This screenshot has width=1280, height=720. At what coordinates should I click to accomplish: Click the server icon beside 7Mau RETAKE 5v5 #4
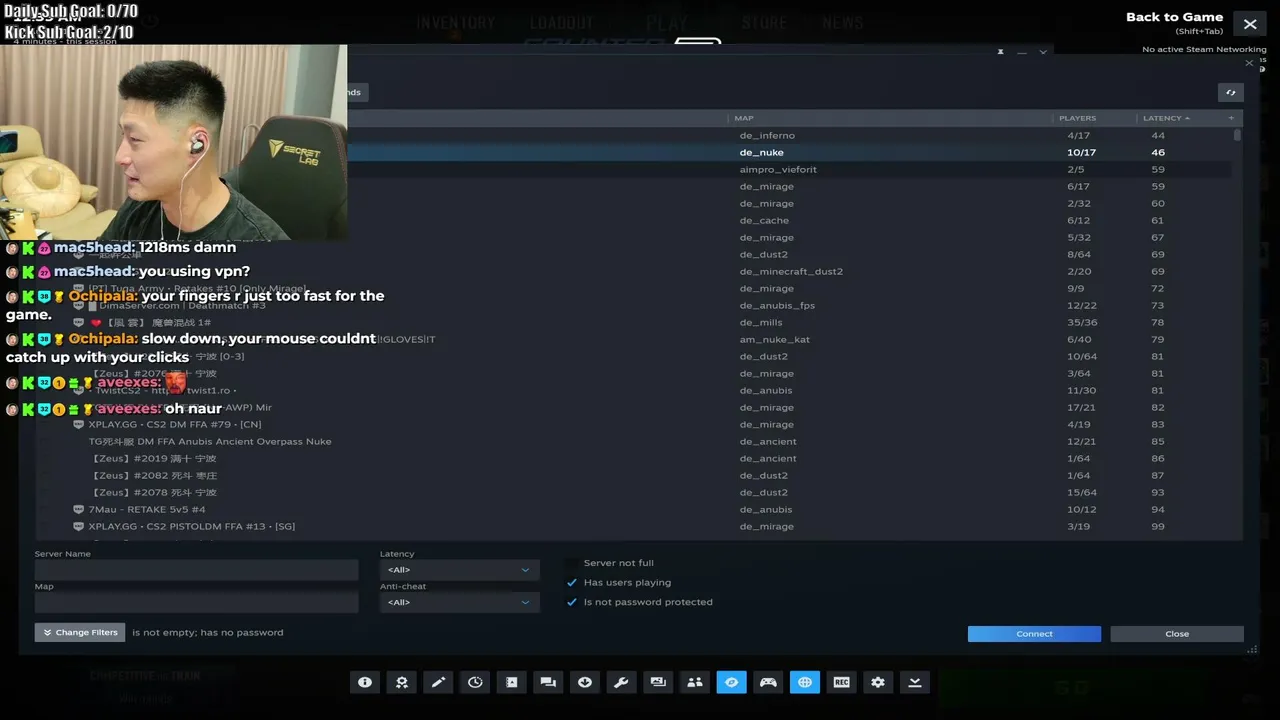click(x=79, y=509)
